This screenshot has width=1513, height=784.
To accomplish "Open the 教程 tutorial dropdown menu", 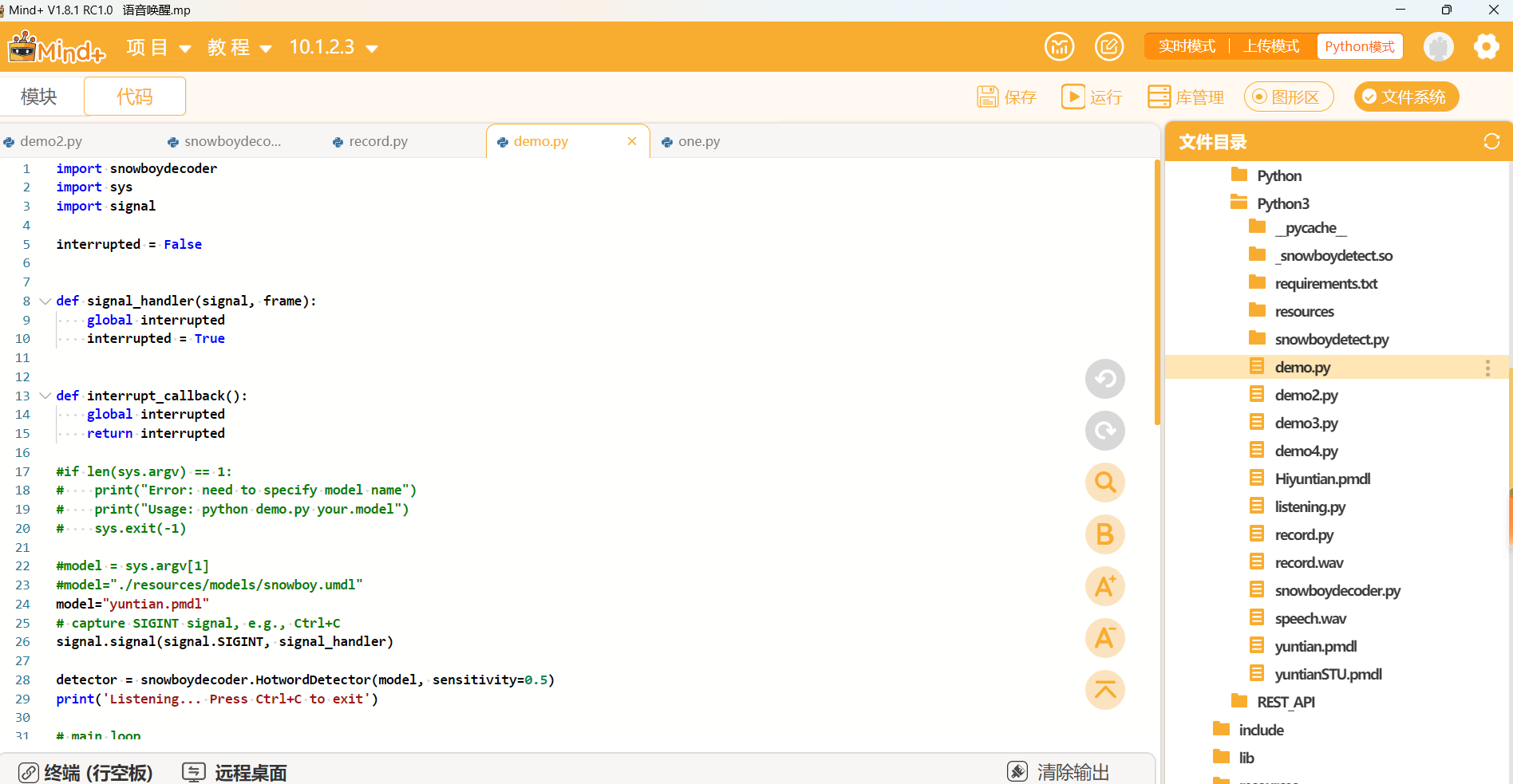I will tap(239, 47).
